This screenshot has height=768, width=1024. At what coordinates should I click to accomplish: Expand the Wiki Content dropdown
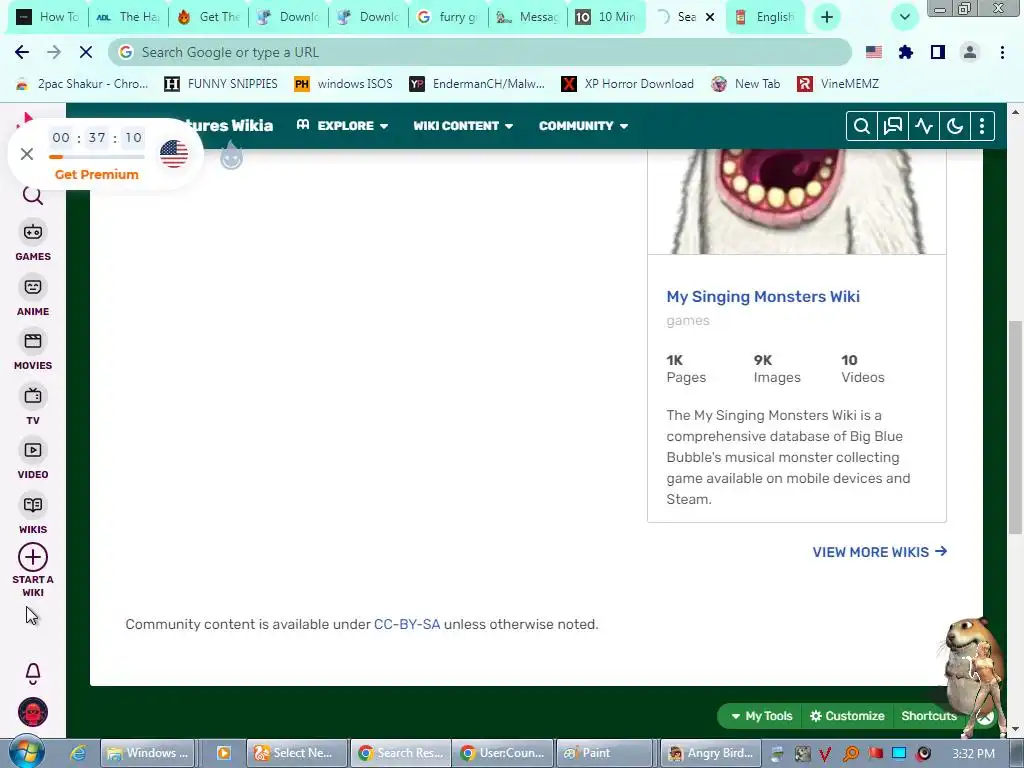[x=463, y=125]
